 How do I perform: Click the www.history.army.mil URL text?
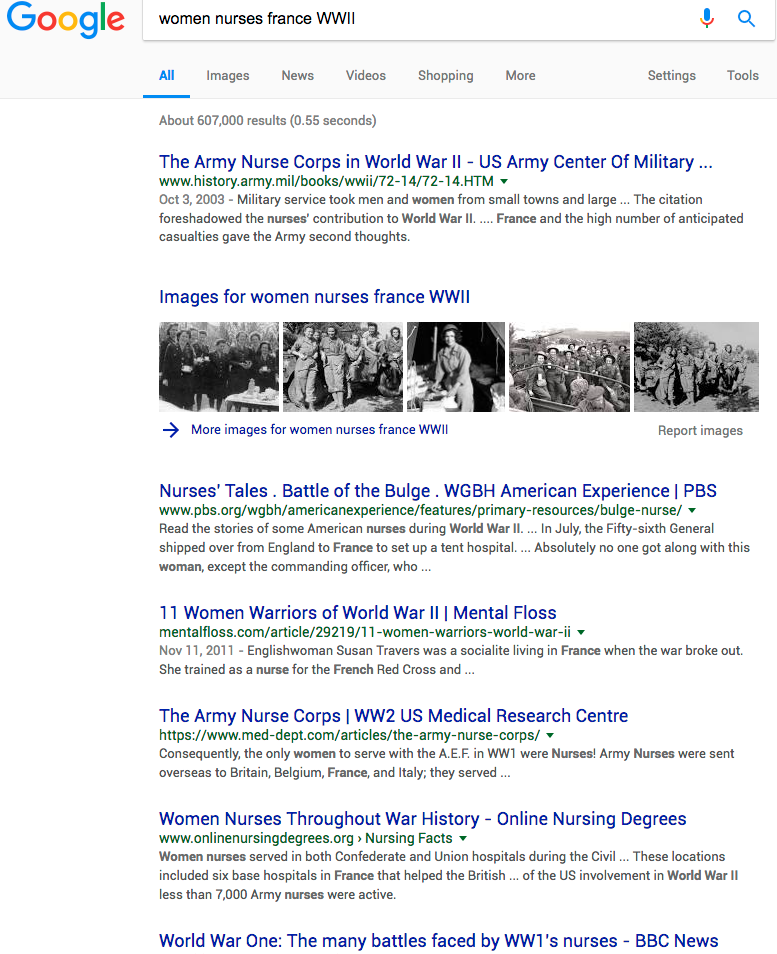(326, 181)
